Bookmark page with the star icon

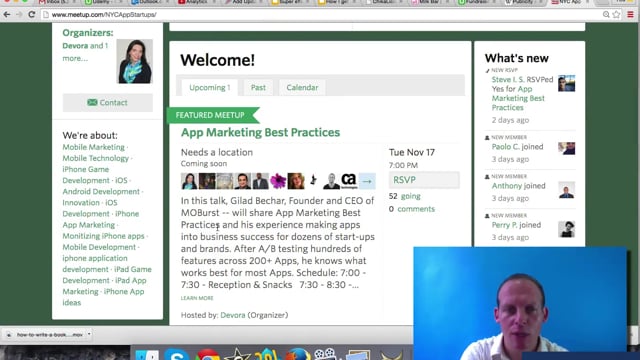click(616, 15)
